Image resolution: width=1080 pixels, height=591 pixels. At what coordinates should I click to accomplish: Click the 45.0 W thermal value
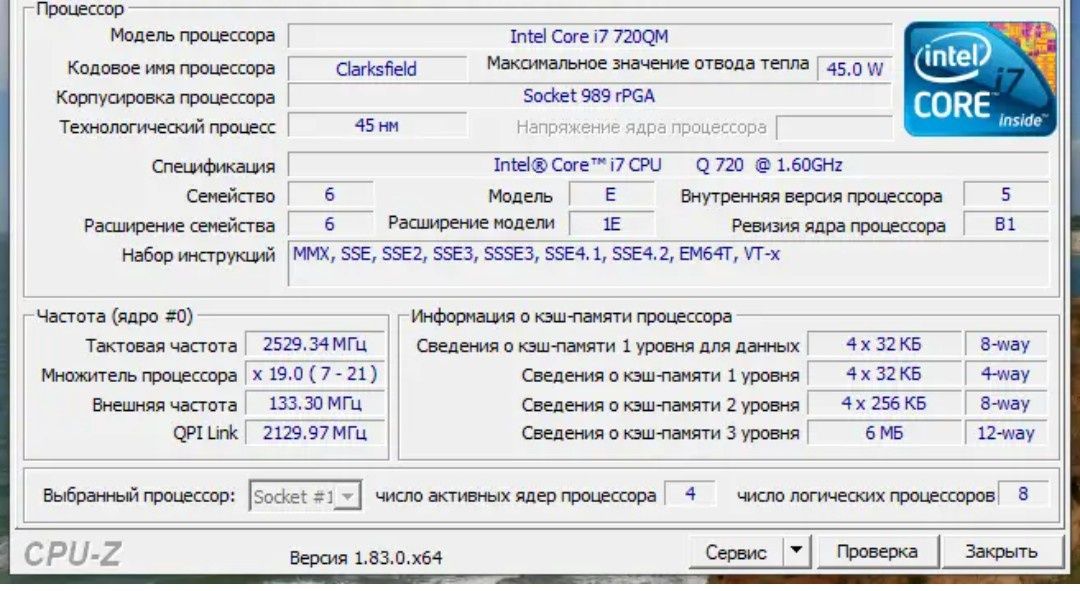(854, 69)
